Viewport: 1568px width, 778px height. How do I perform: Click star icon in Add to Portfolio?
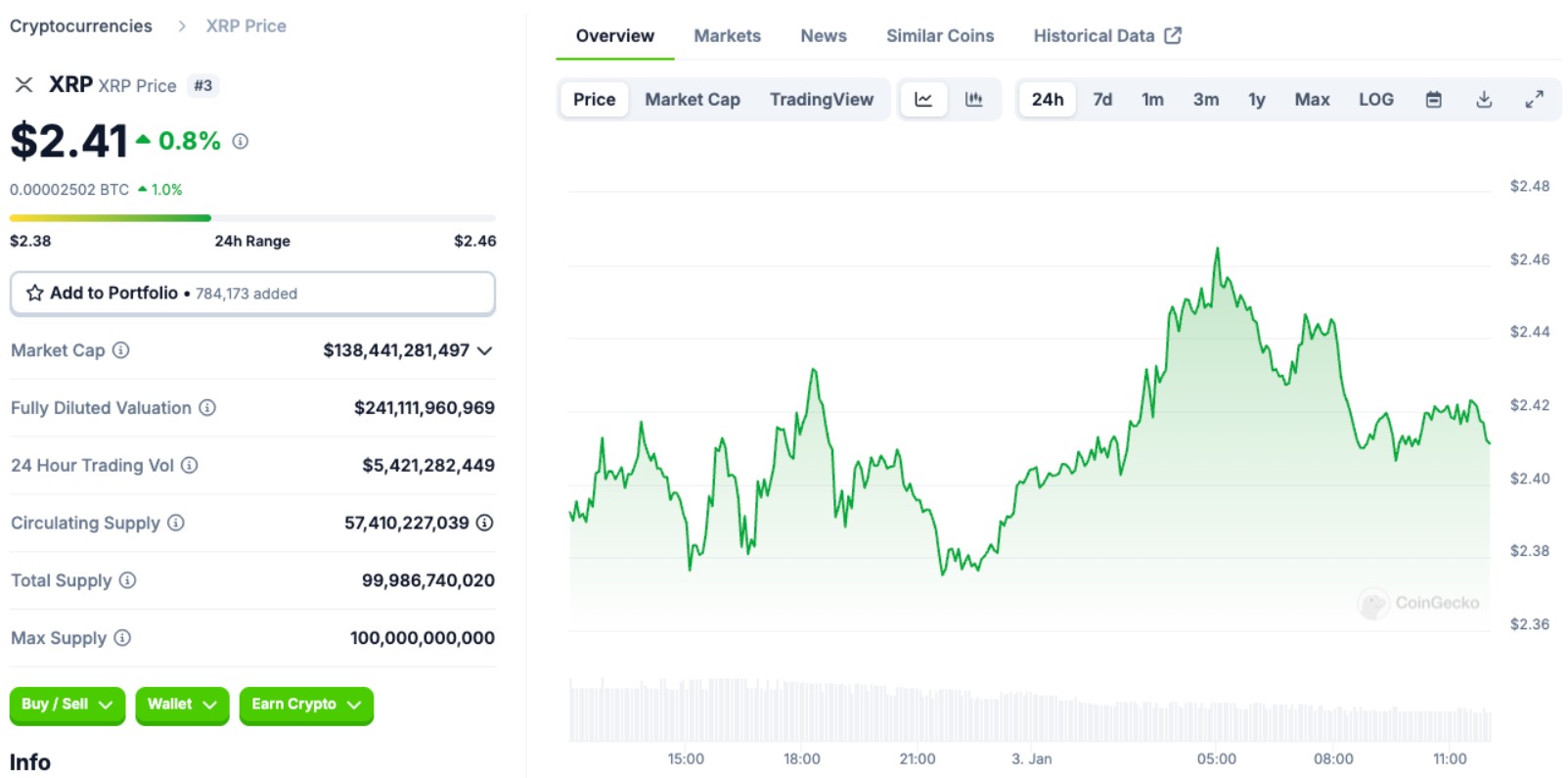35,293
